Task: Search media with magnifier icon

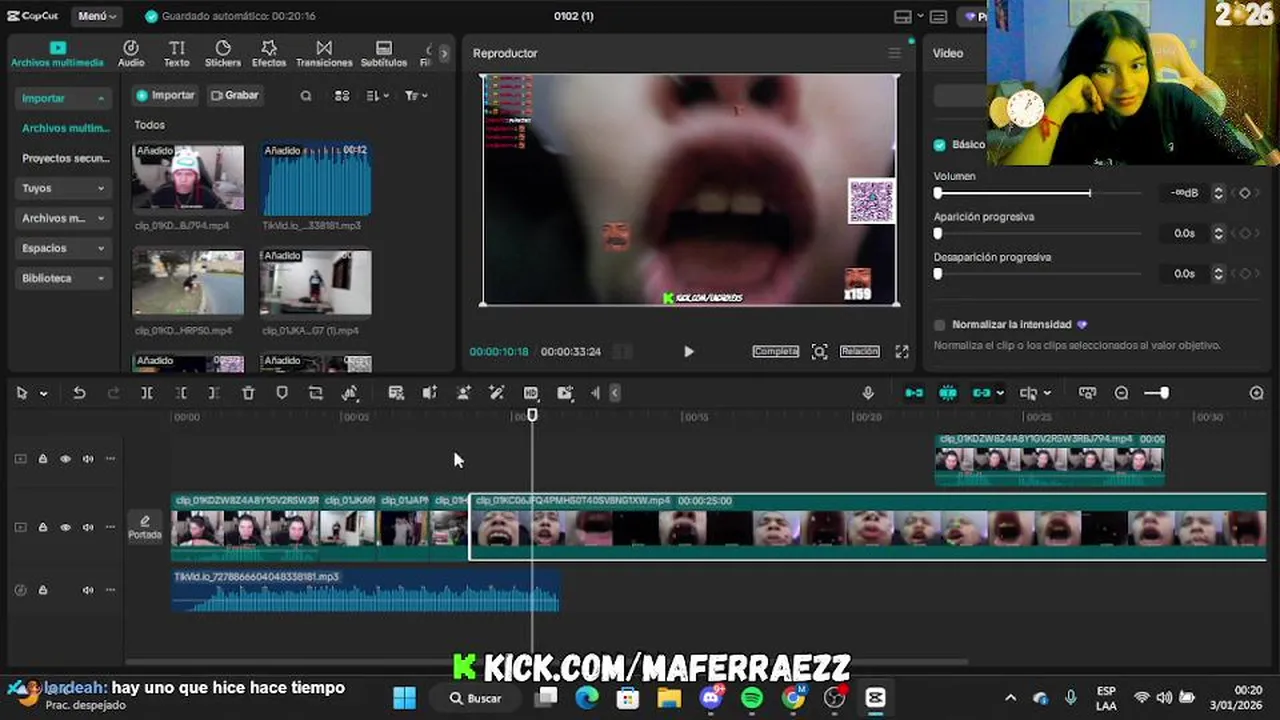Action: coord(306,96)
